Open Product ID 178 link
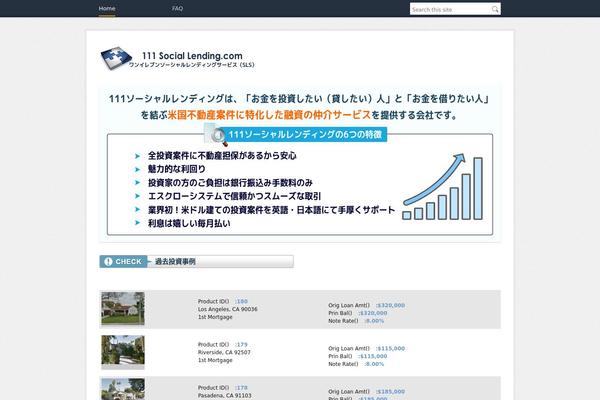 [241, 387]
